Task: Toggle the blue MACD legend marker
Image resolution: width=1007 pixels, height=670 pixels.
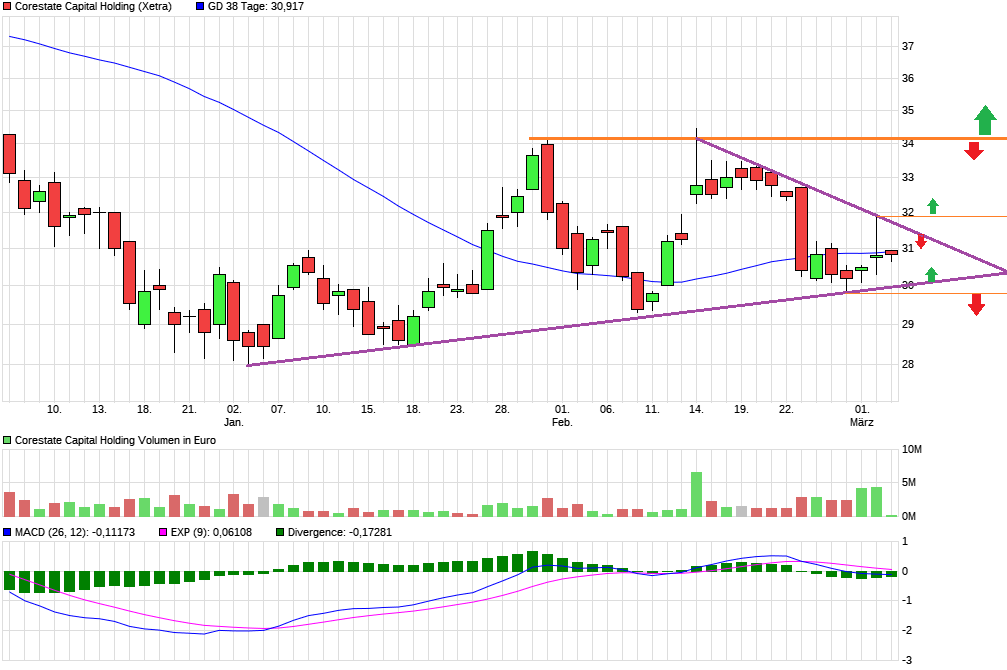Action: (9, 531)
